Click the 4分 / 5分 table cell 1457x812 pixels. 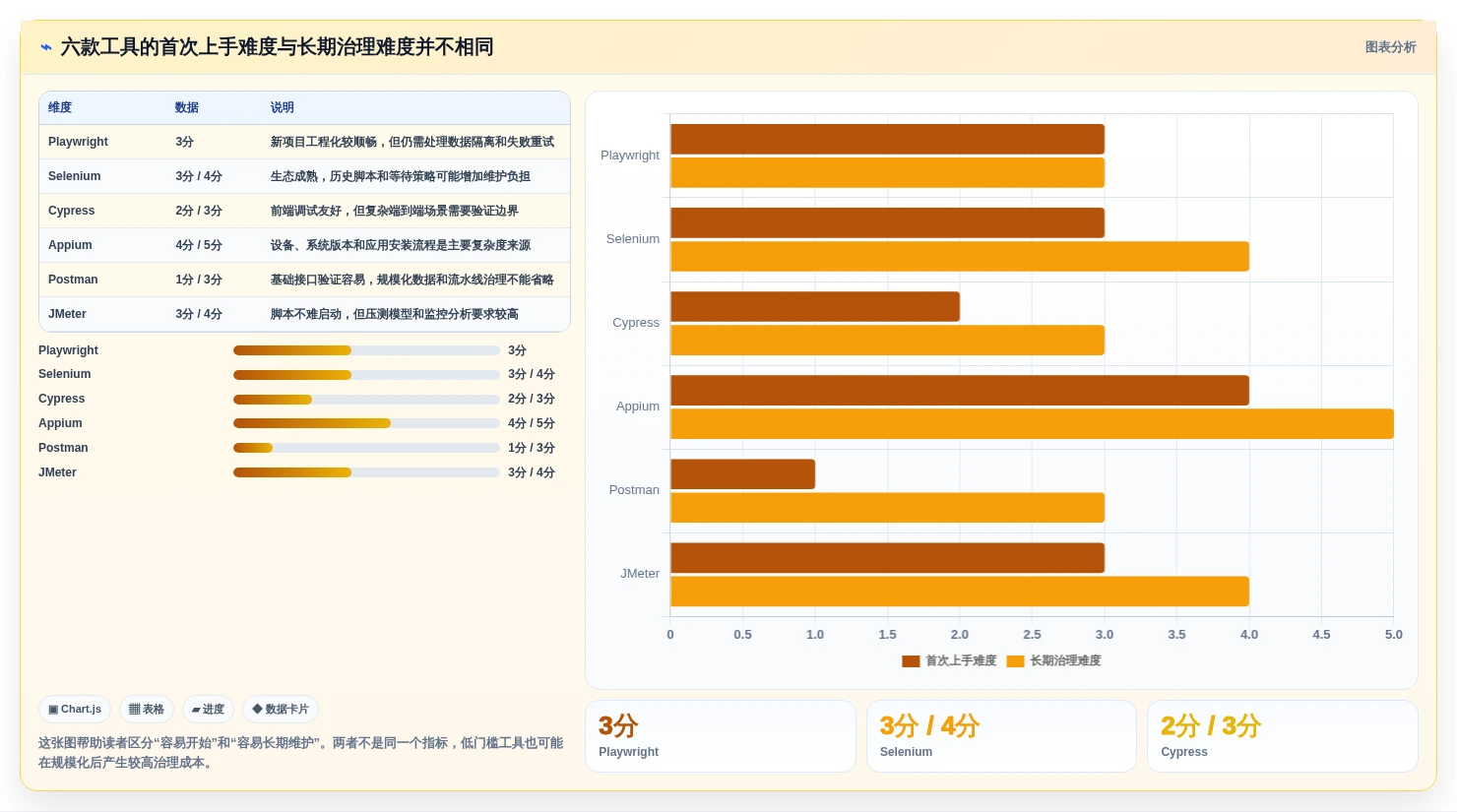(x=199, y=245)
